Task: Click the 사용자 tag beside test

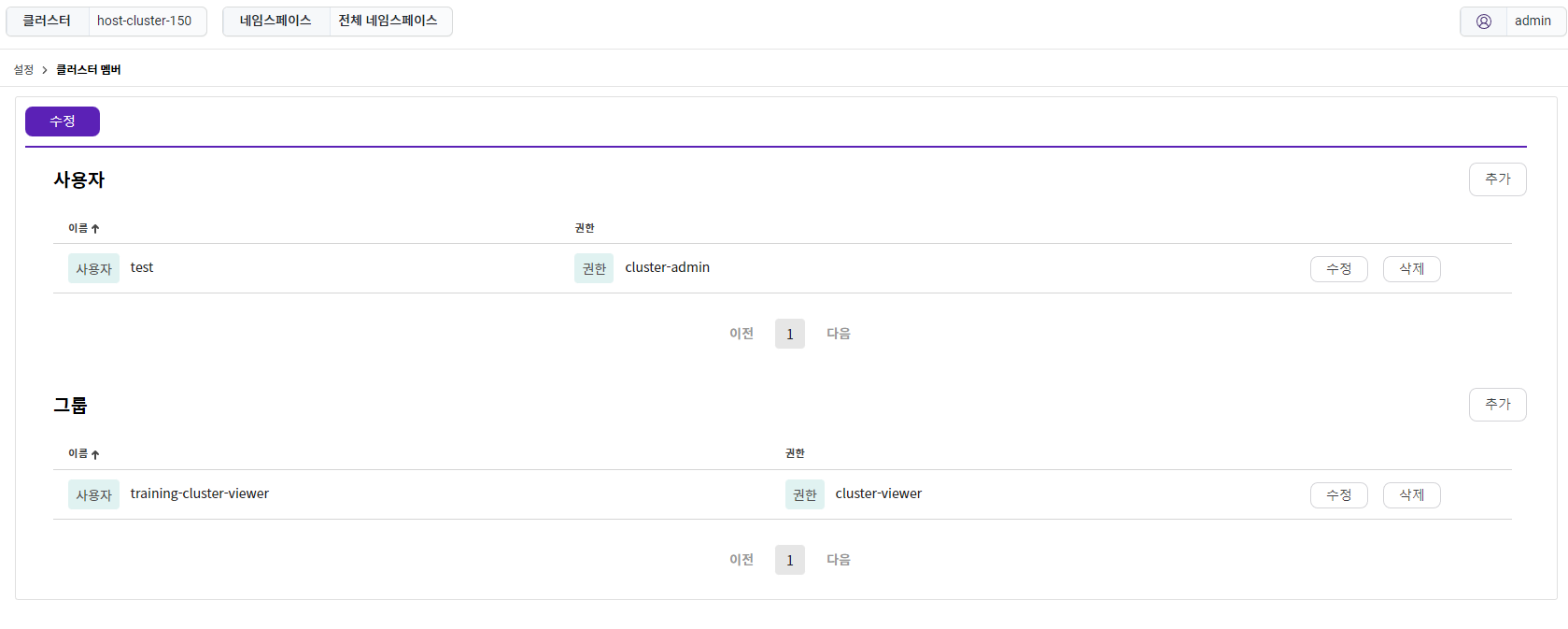Action: (x=93, y=268)
